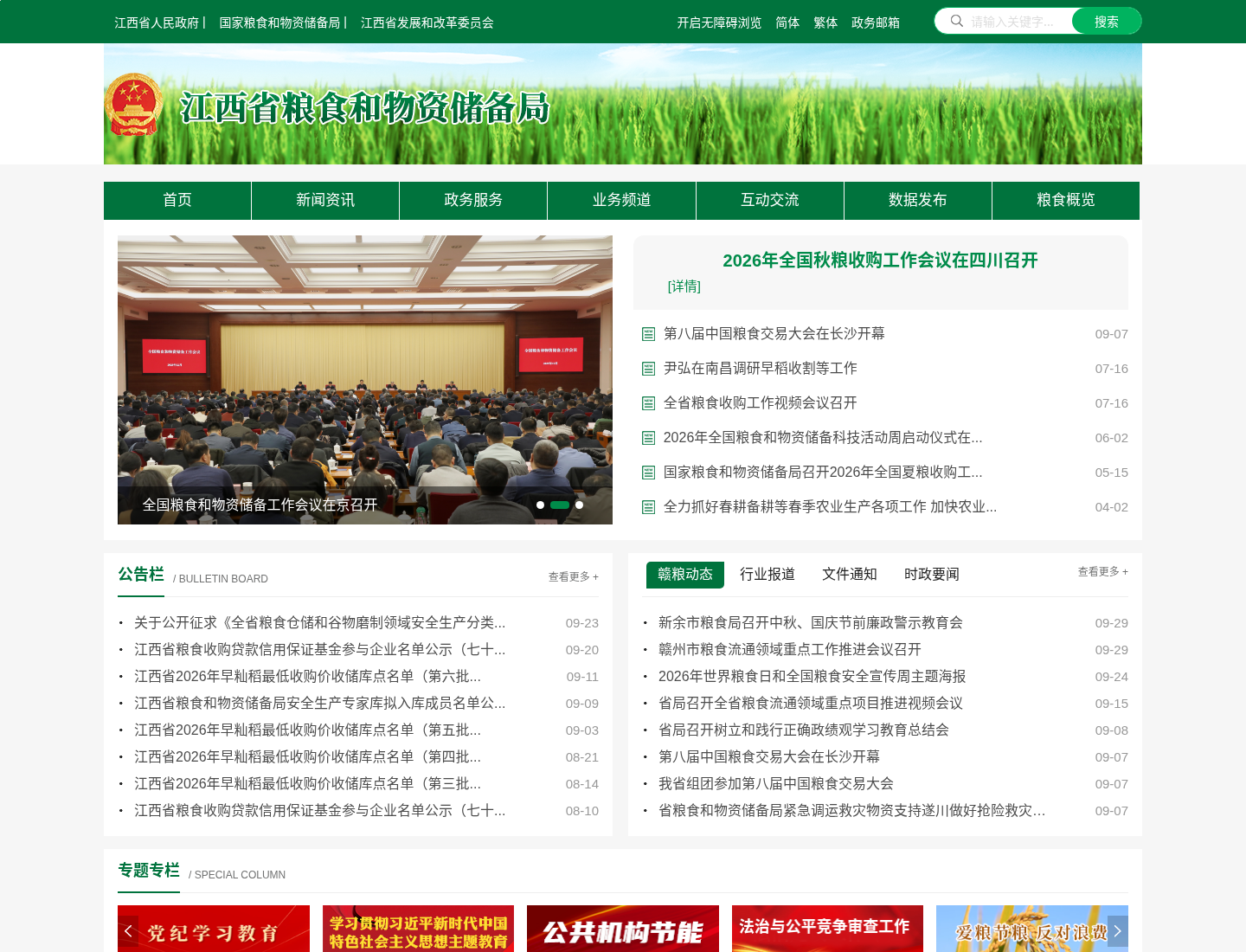Open the 爱粮节粮 反对浪费 banner
Screen dimensions: 1246x952
coord(1032,929)
